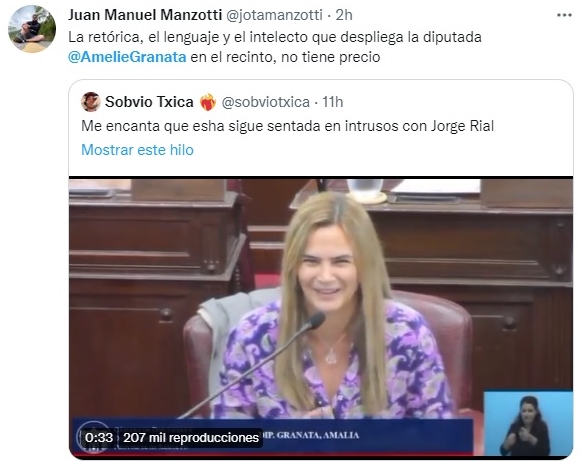This screenshot has width=582, height=462.
Task: Click the flaming heart emoji beside Sobvio Txica
Action: pyautogui.click(x=208, y=102)
